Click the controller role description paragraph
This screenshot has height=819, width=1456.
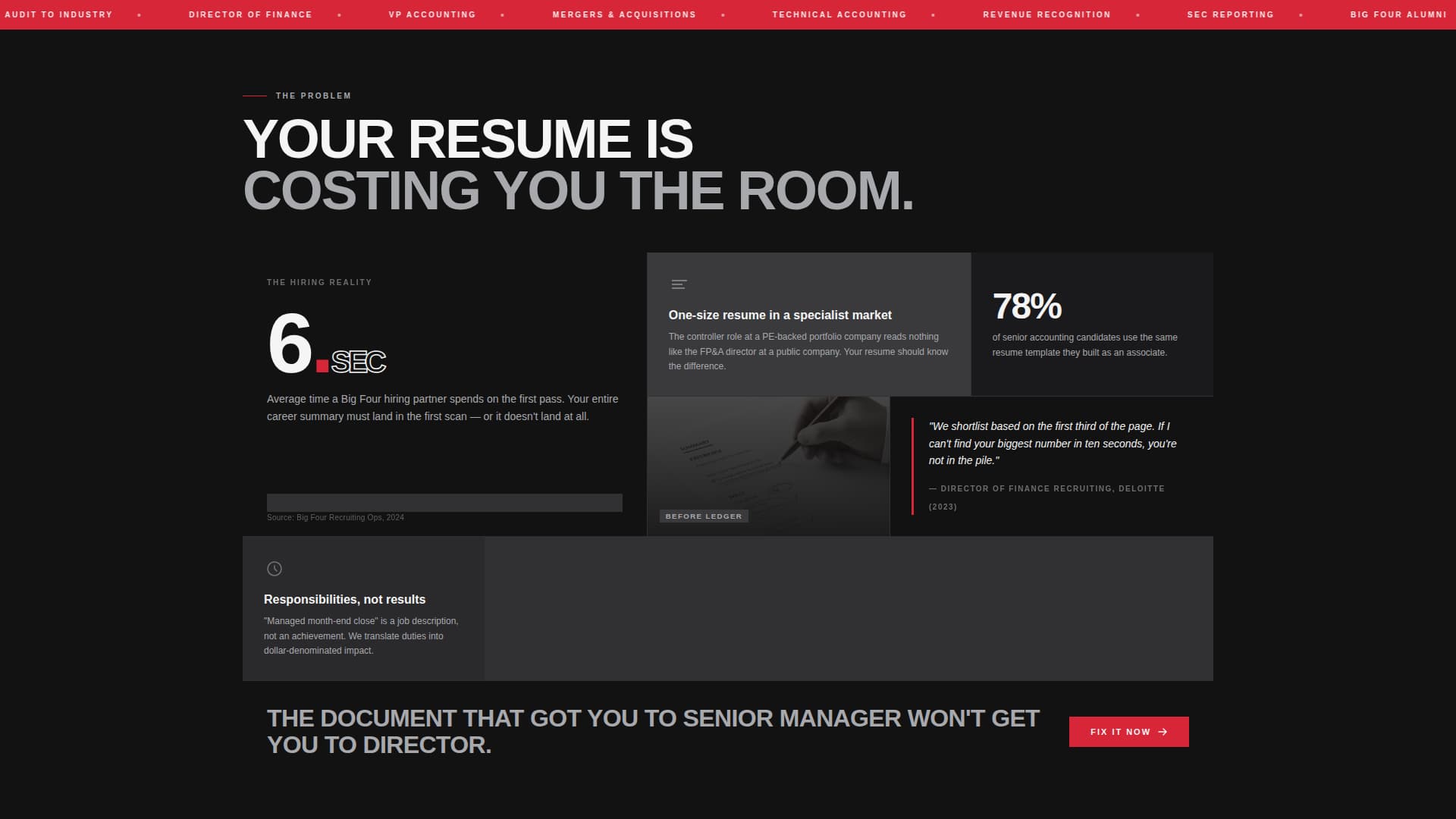pos(808,351)
